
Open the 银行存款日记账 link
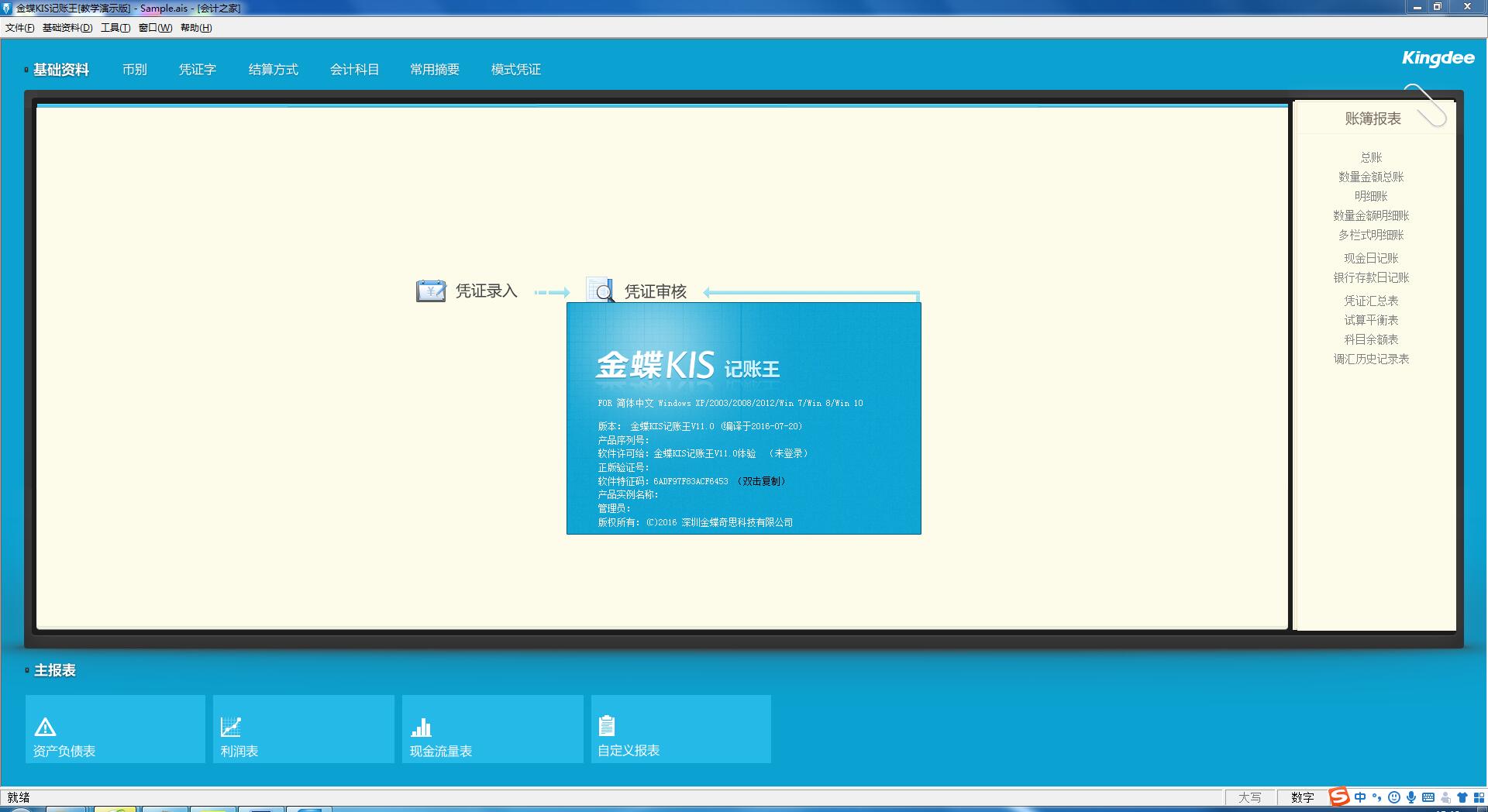pyautogui.click(x=1372, y=277)
